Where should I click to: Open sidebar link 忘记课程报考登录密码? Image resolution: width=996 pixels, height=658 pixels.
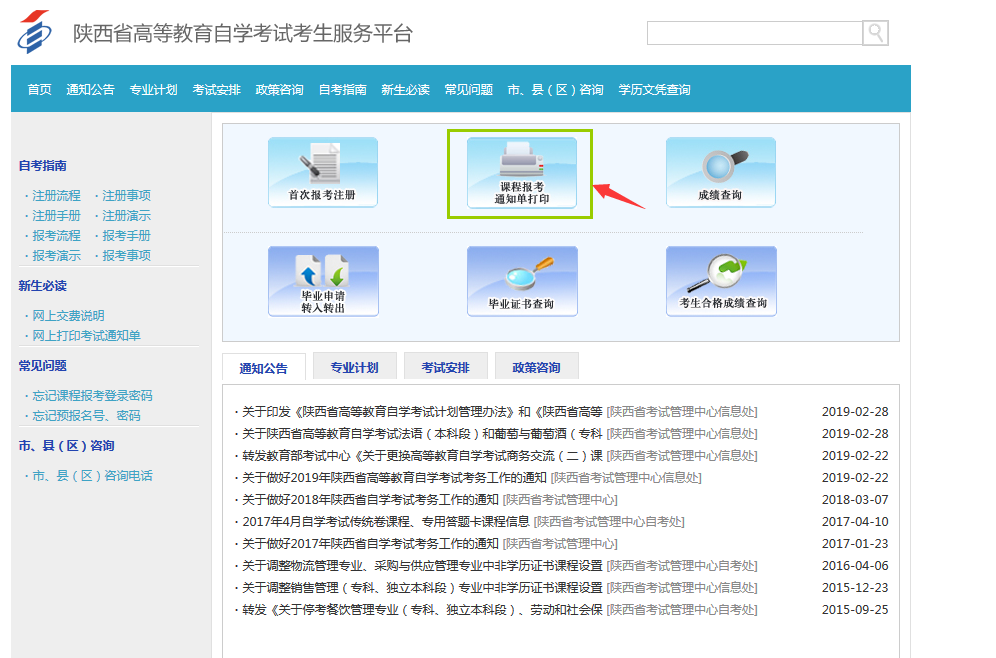[x=92, y=396]
